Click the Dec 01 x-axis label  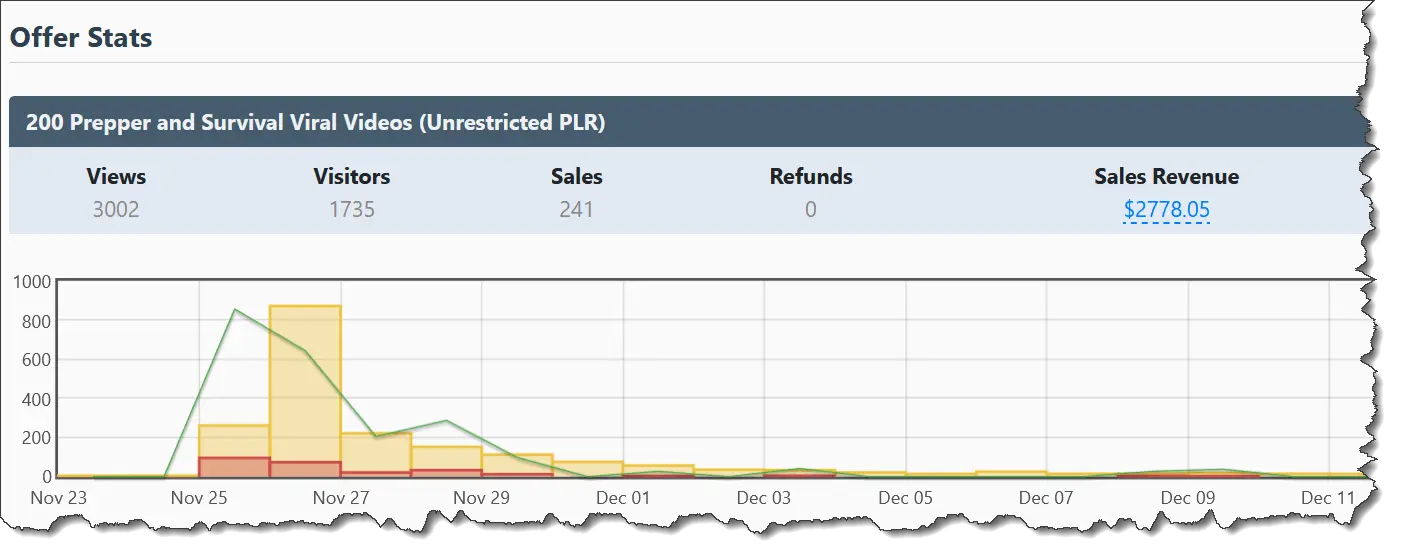coord(623,497)
